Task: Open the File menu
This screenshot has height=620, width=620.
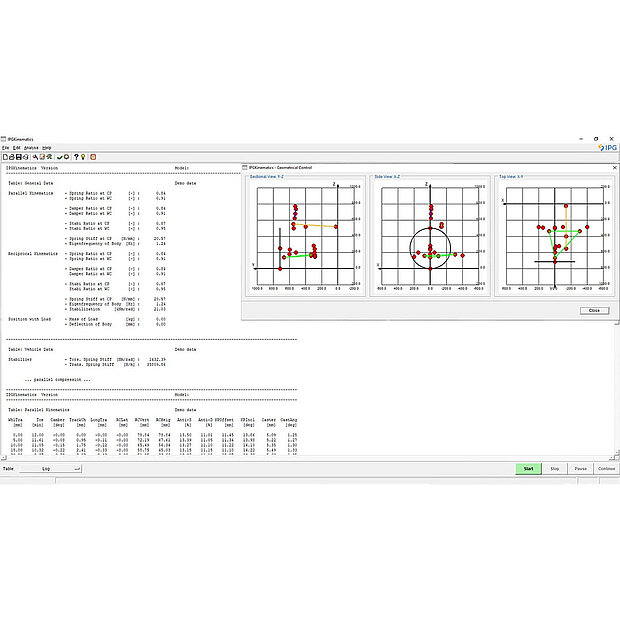Action: pos(5,148)
